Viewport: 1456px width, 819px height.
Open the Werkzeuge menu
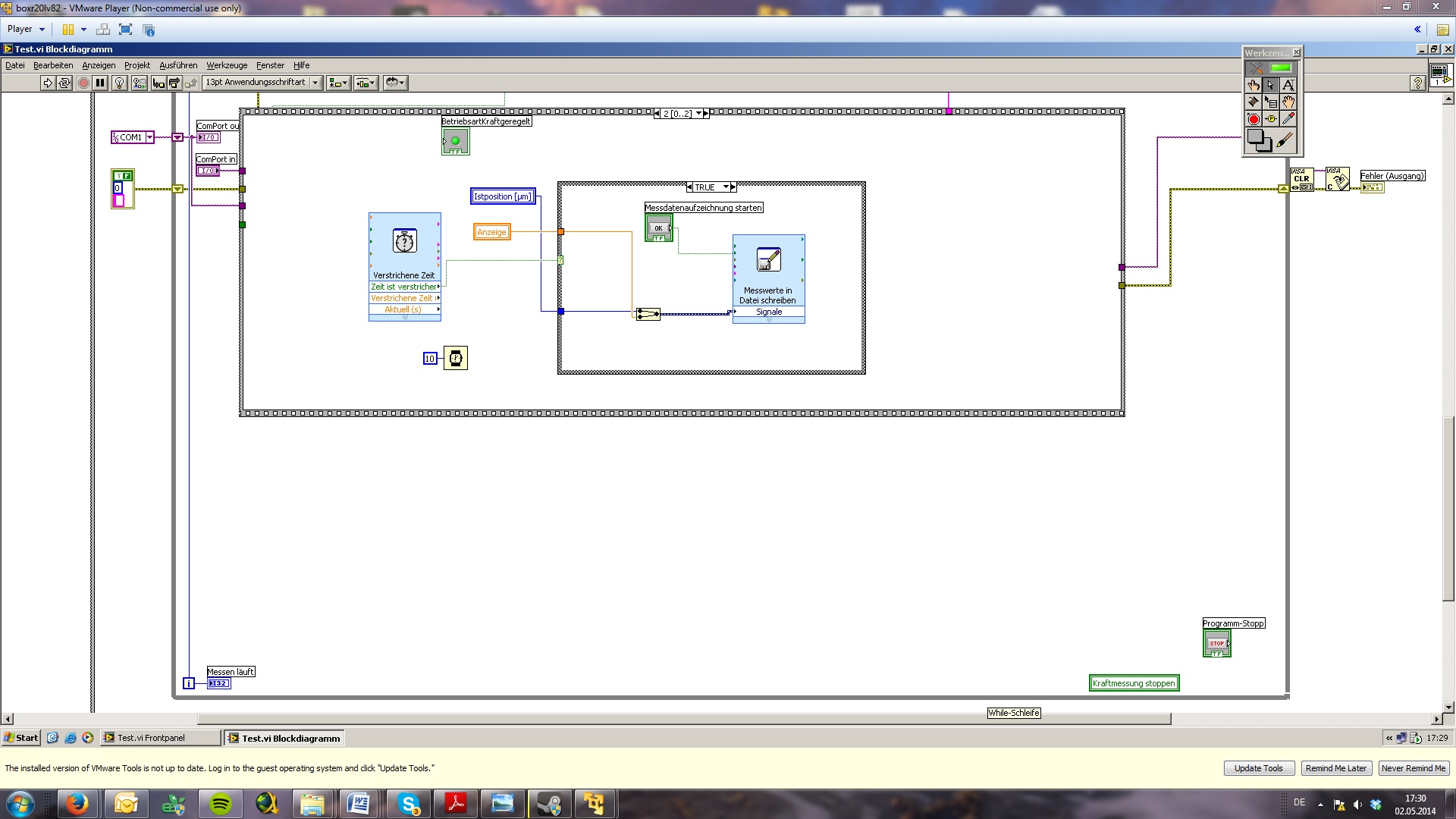(227, 65)
